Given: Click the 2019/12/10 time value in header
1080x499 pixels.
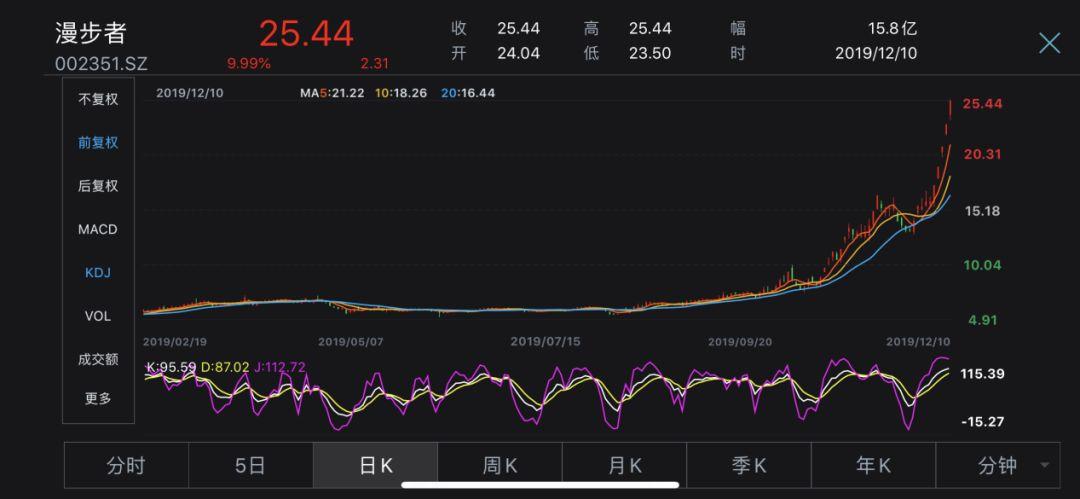Looking at the screenshot, I should [x=876, y=53].
